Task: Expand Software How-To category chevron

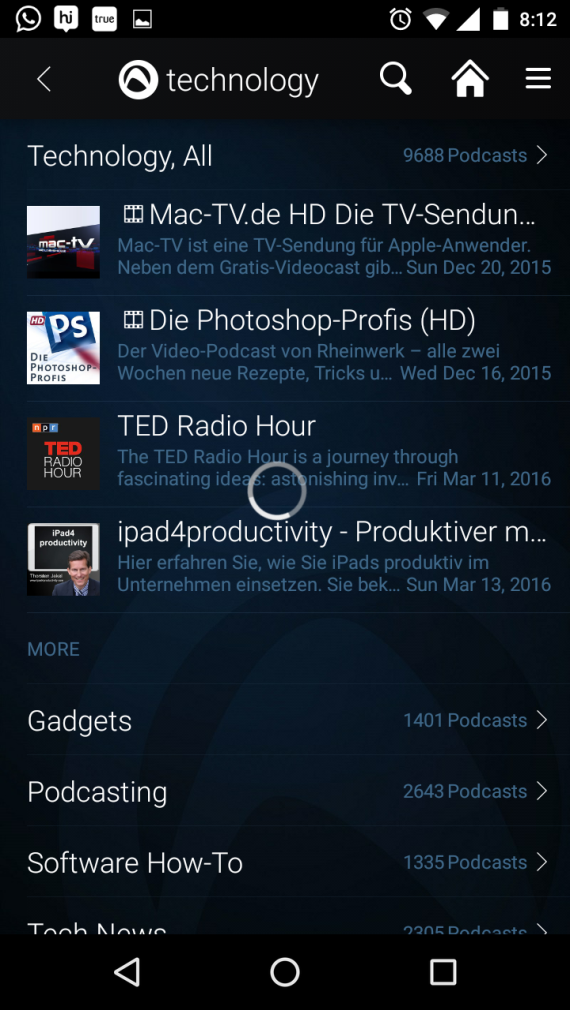Action: click(x=542, y=862)
